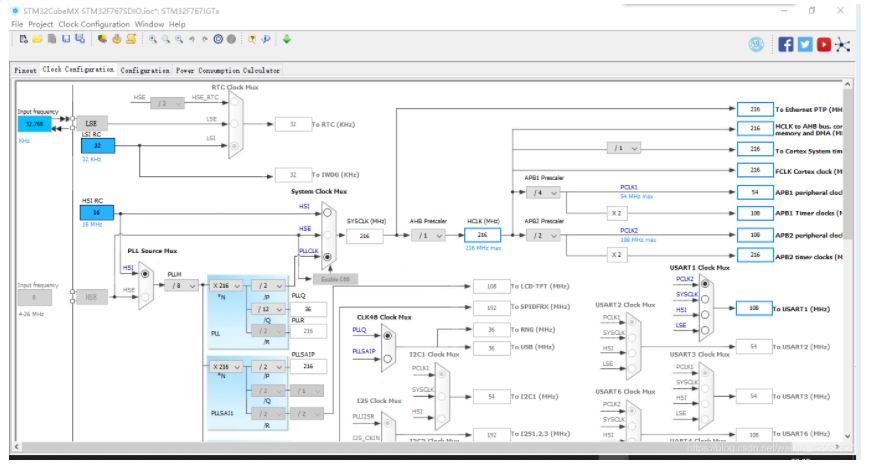
Task: Open the Clock Configuration menu
Action: (94, 25)
